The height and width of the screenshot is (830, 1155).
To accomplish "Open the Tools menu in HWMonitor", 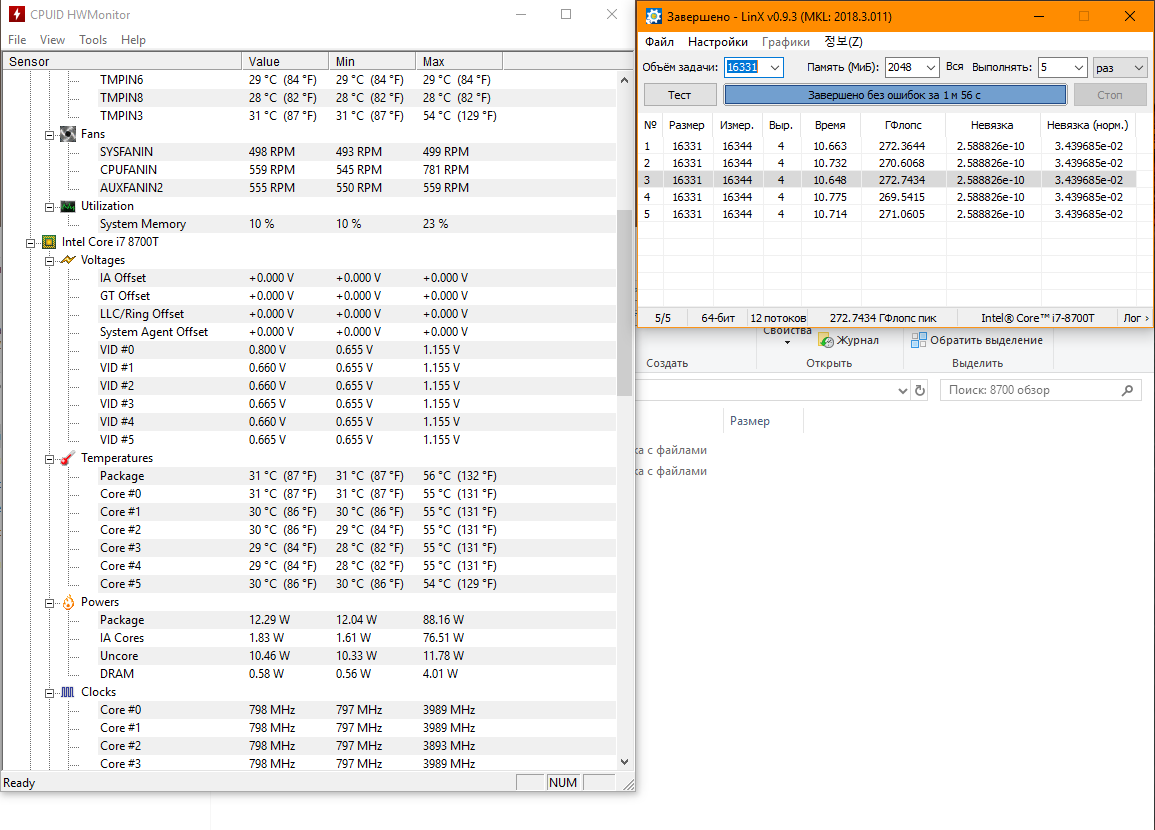I will point(93,40).
